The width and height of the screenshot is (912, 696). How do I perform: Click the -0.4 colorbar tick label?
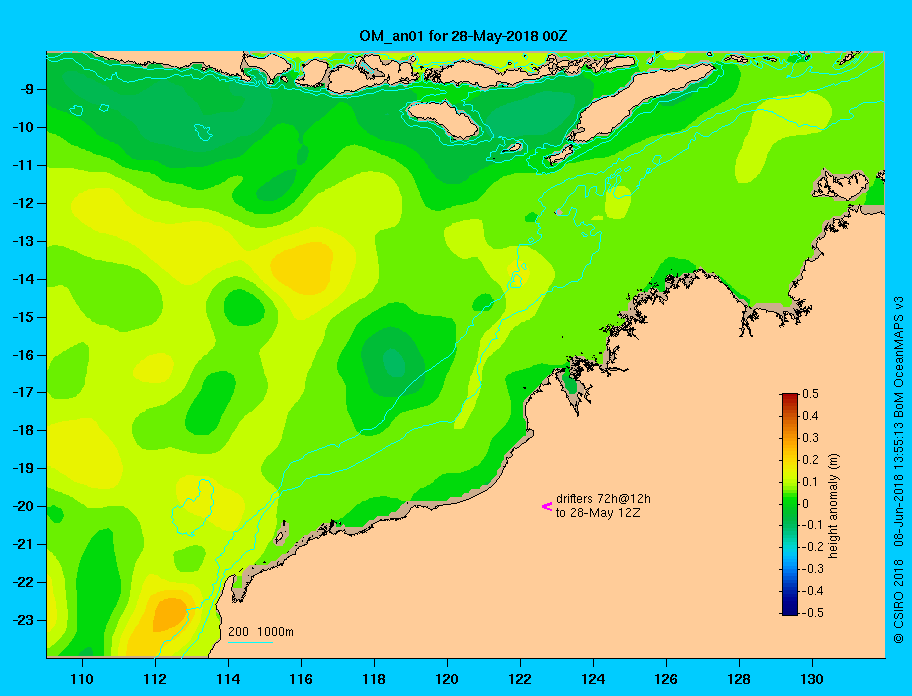point(813,591)
